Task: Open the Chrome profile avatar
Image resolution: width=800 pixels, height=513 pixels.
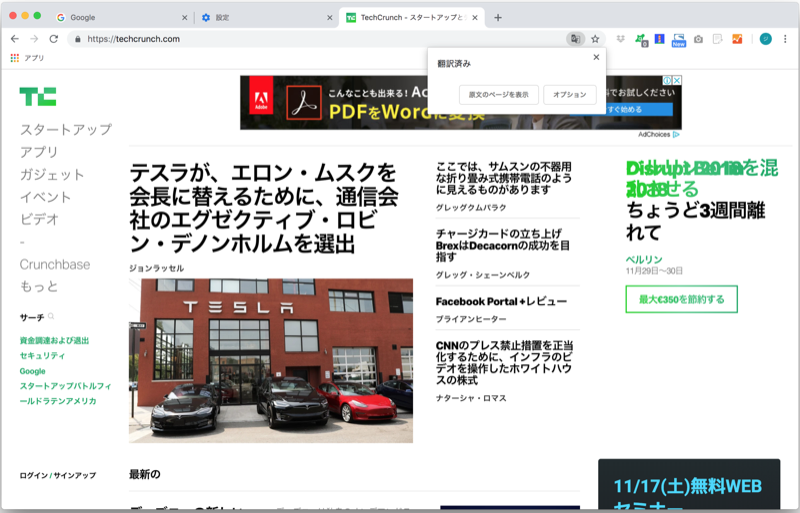Action: point(765,39)
